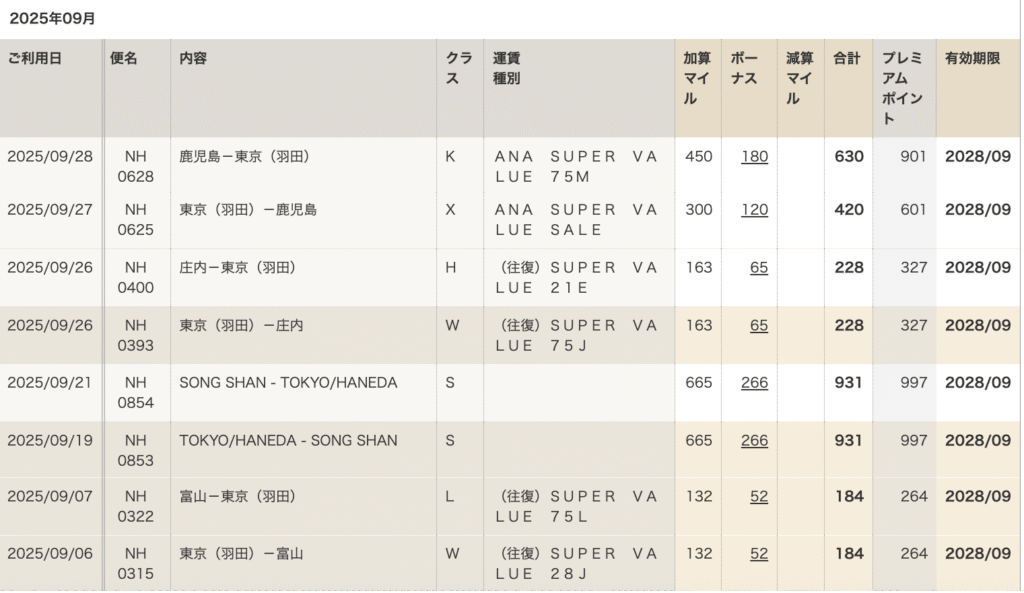The image size is (1024, 593).
Task: Click the ご利用日 column header
Action: click(35, 59)
